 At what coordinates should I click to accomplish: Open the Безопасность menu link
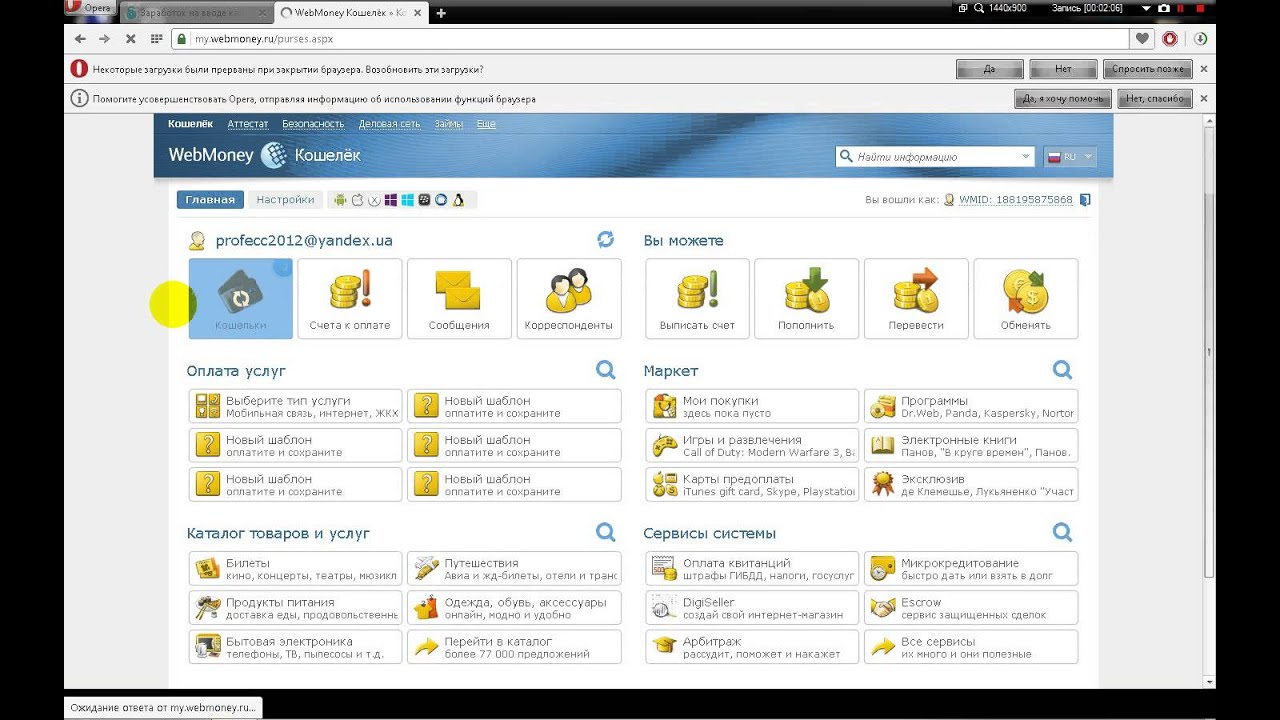313,124
